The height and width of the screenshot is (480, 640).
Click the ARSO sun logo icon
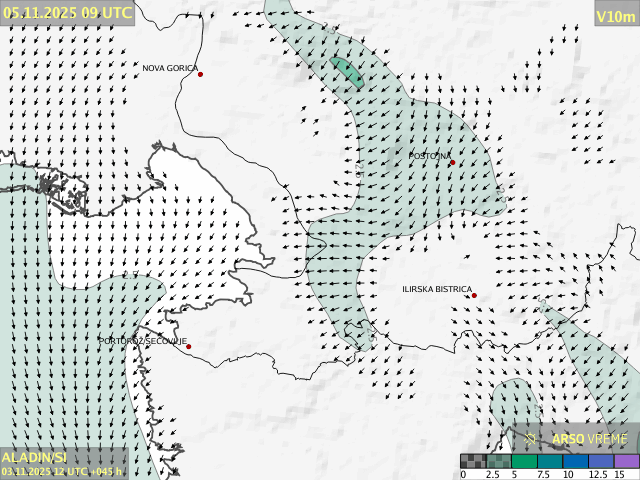[x=531, y=438]
